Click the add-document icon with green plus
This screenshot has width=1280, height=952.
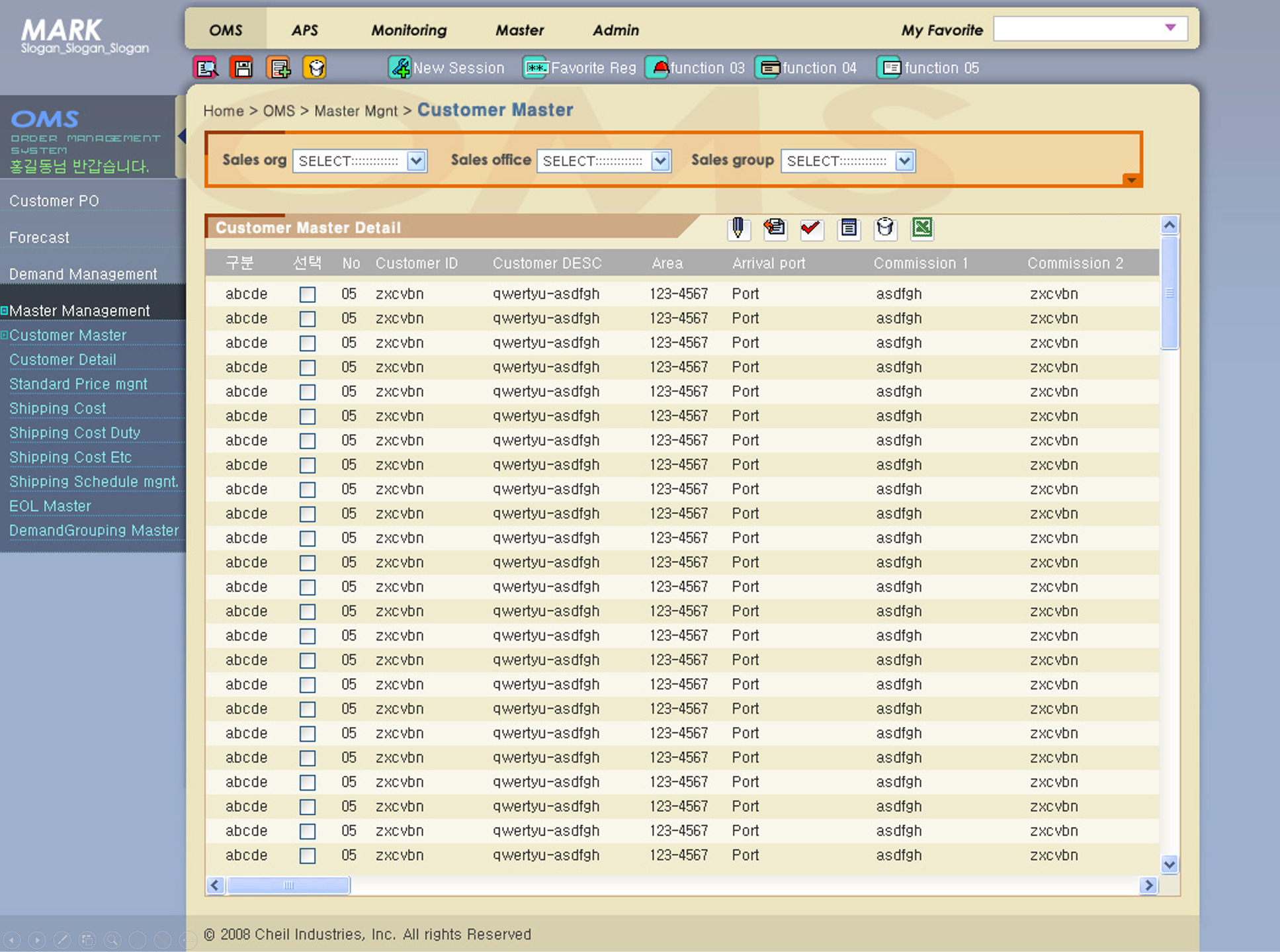coord(278,67)
